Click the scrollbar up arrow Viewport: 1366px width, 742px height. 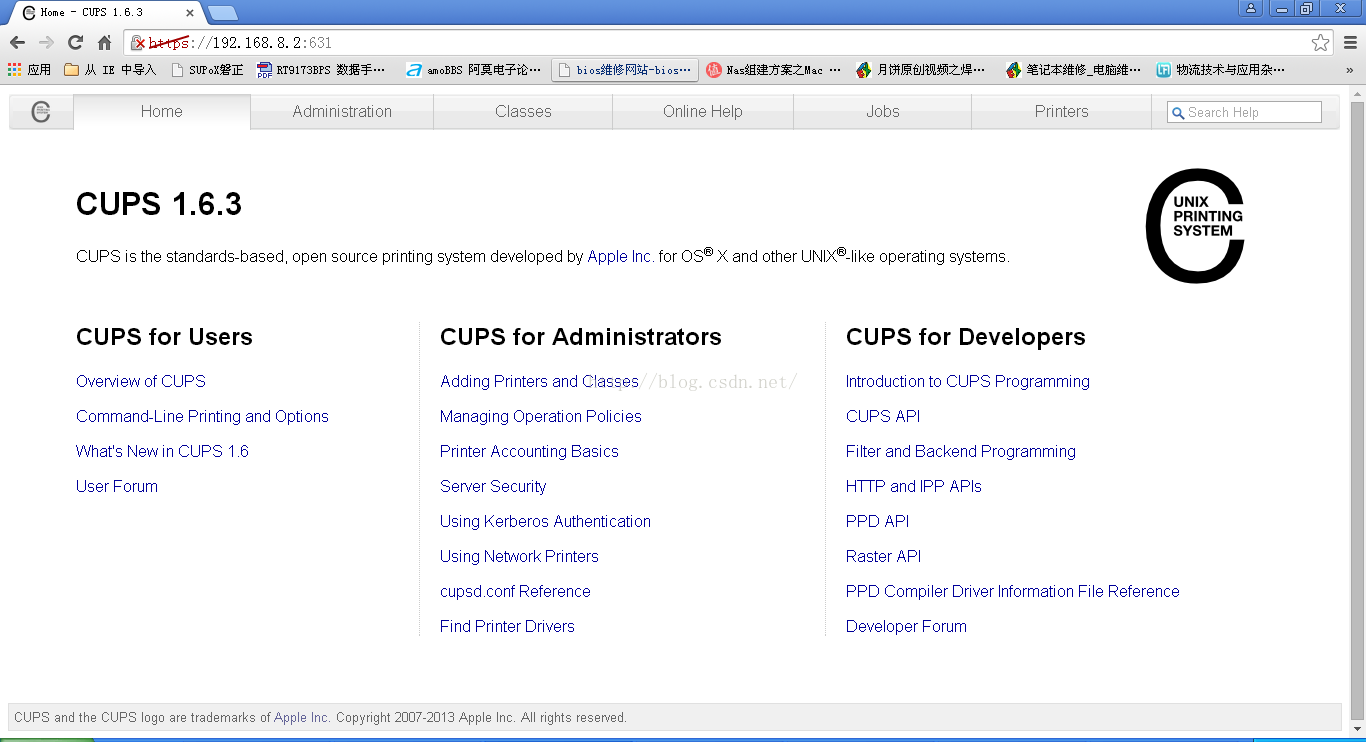tap(1358, 93)
